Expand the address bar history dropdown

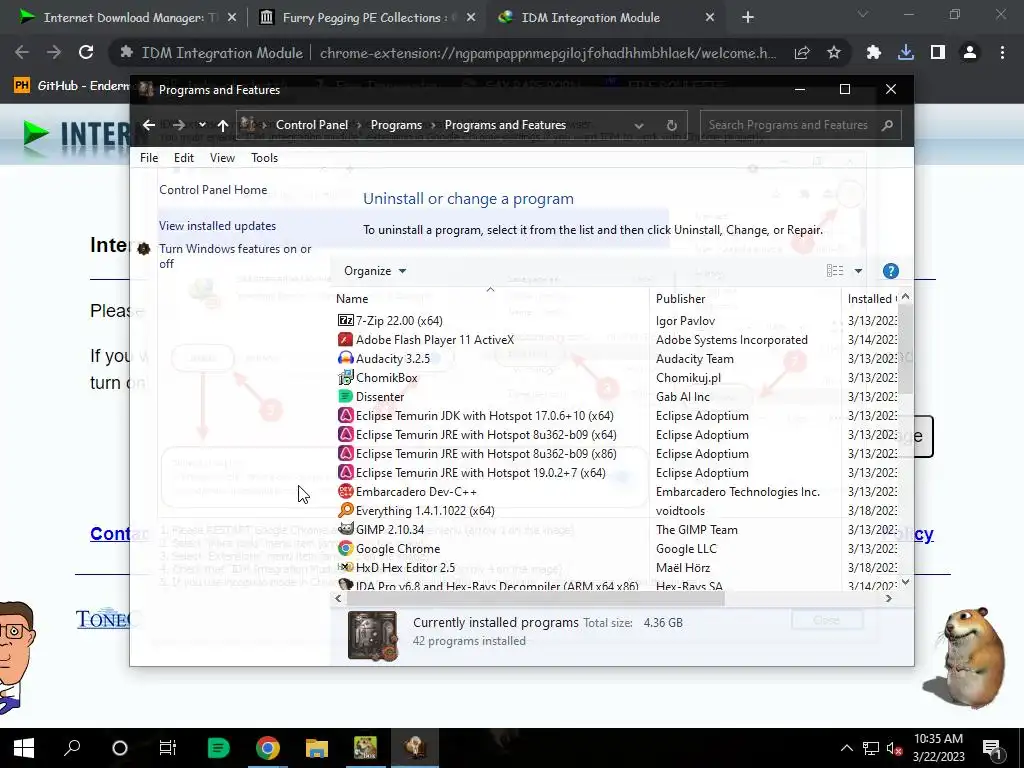639,125
